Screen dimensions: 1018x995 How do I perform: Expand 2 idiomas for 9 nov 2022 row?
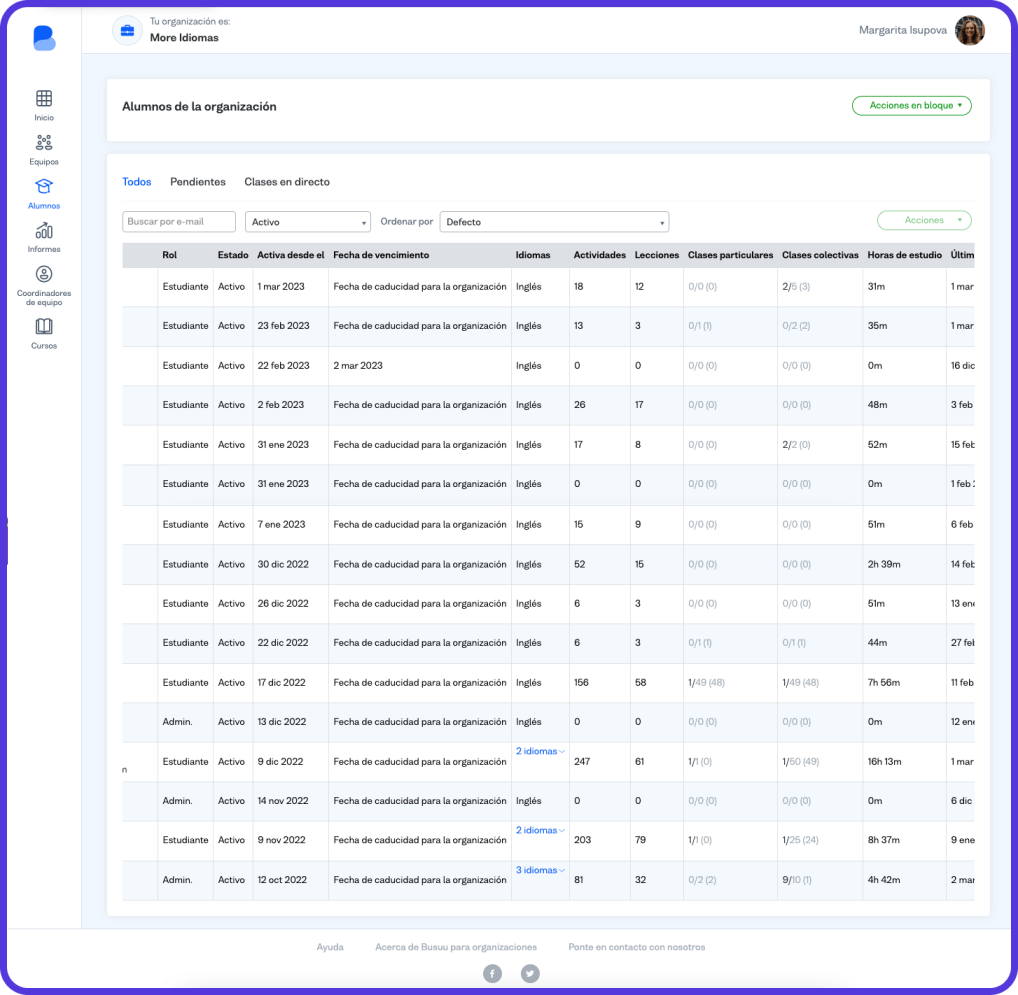(540, 830)
